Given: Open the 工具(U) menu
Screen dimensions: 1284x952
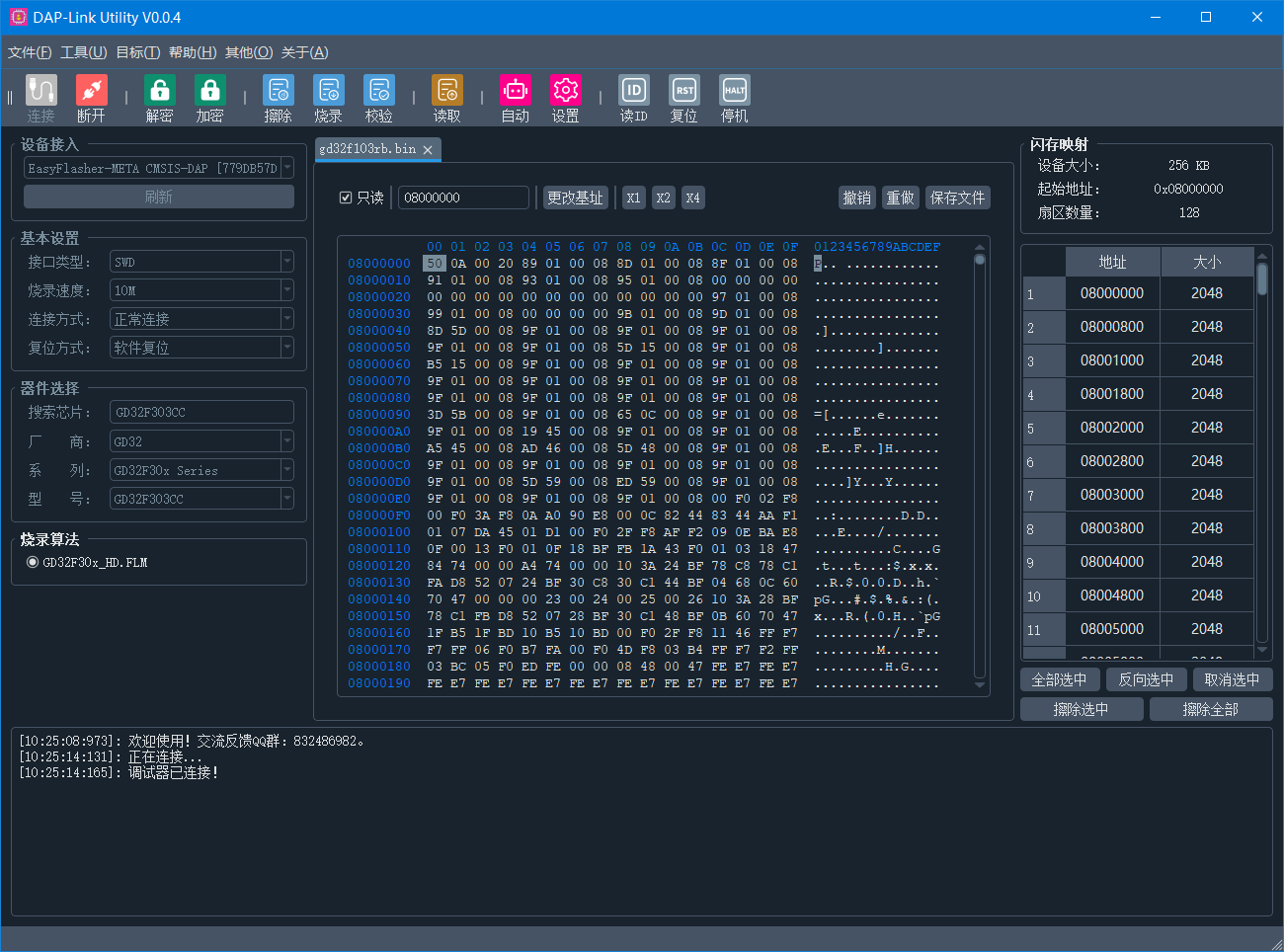Looking at the screenshot, I should coord(84,52).
